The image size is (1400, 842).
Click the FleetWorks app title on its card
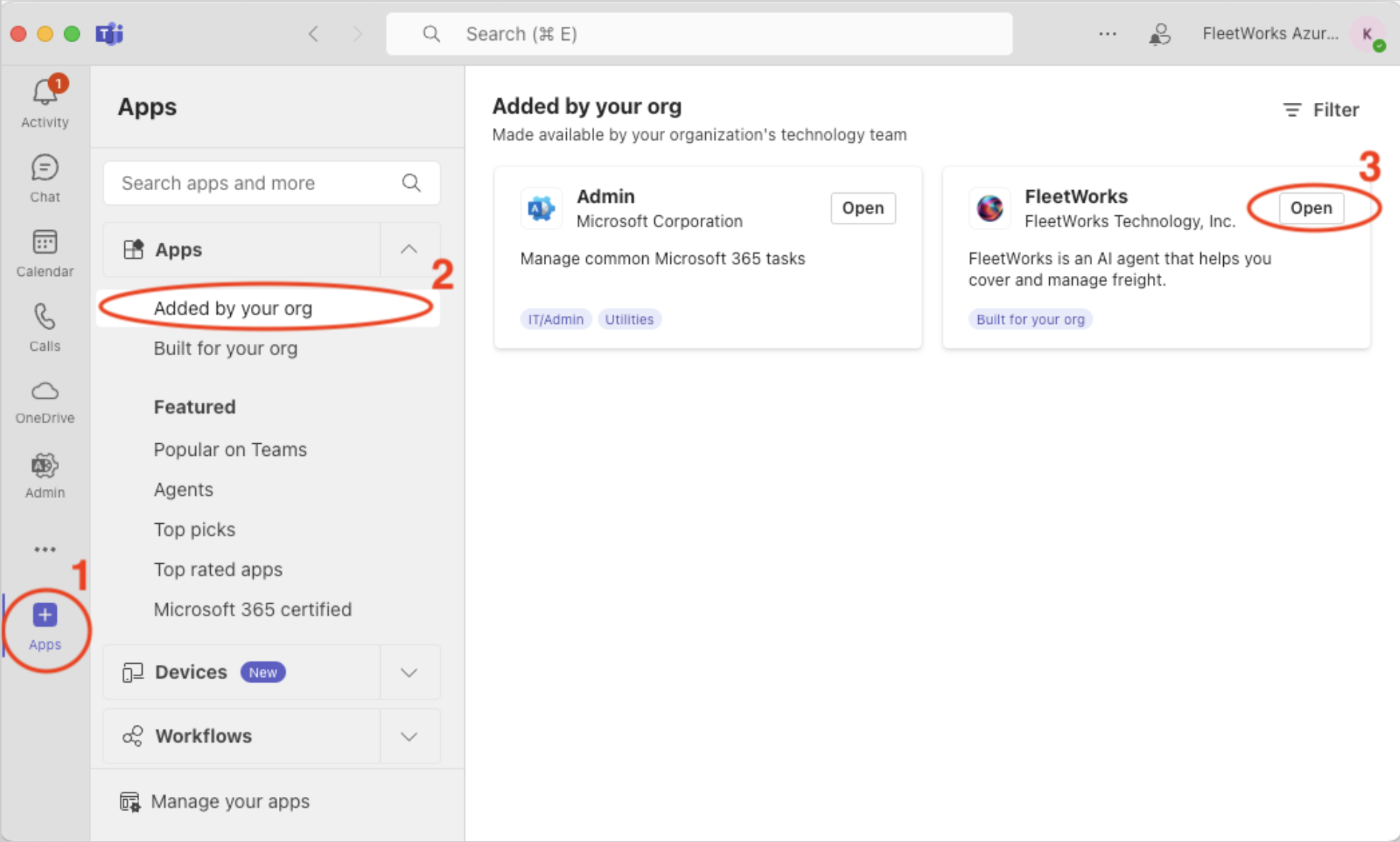pos(1076,196)
